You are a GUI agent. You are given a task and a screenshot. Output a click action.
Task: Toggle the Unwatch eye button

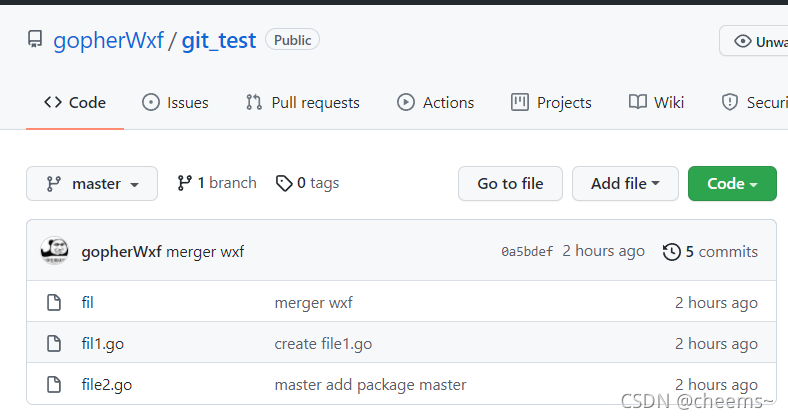point(755,41)
